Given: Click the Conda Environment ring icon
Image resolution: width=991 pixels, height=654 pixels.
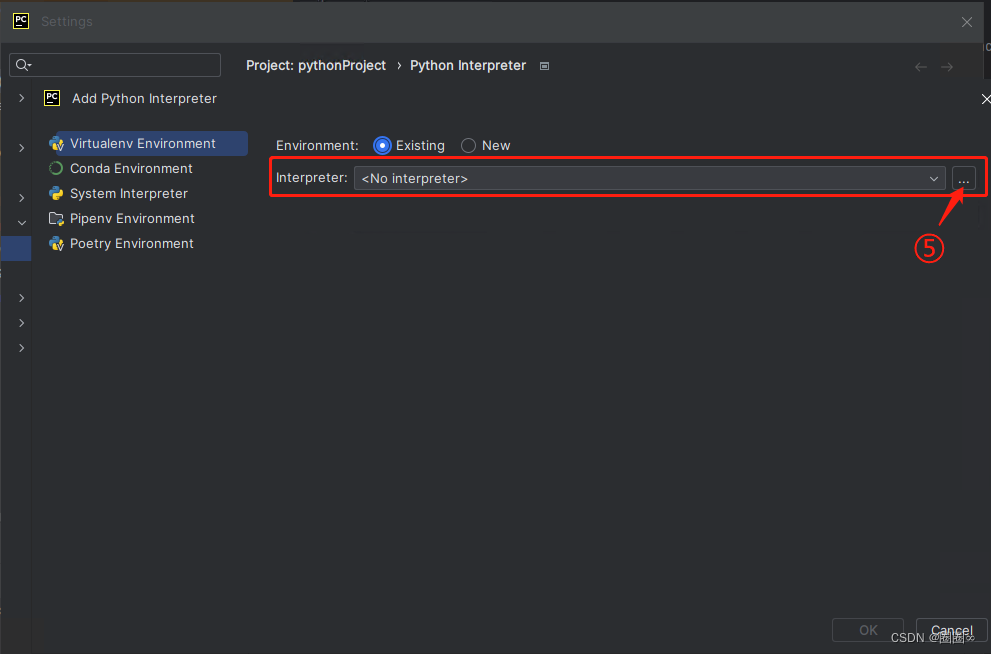Looking at the screenshot, I should tap(56, 168).
